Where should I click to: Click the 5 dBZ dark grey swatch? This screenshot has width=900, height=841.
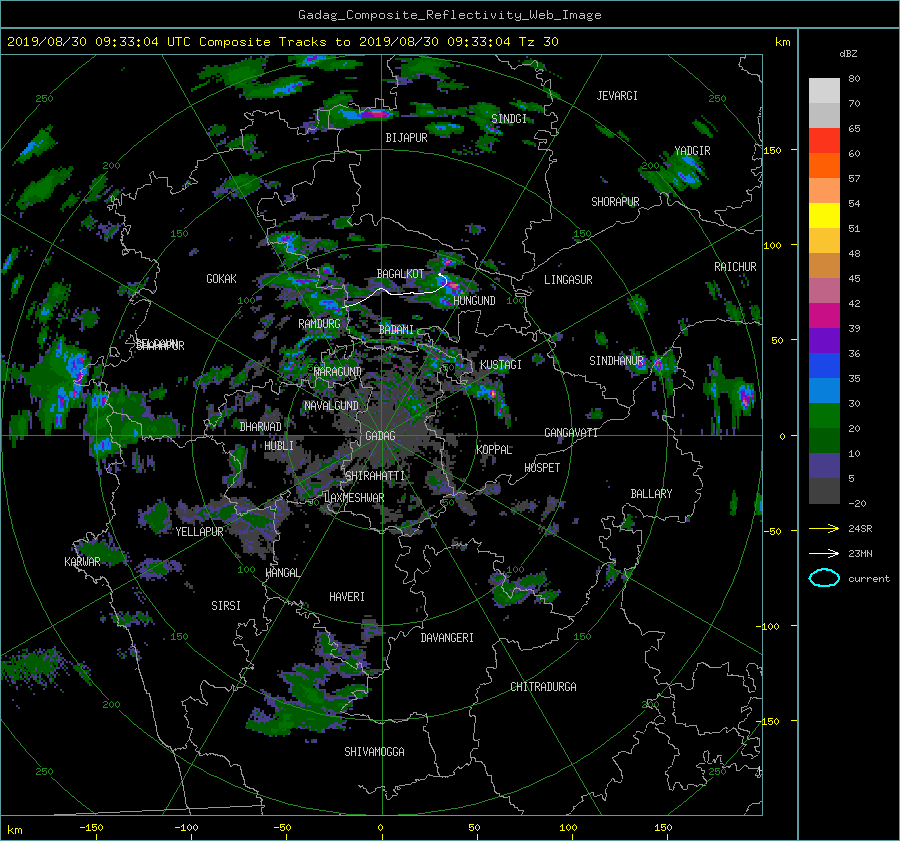[824, 491]
